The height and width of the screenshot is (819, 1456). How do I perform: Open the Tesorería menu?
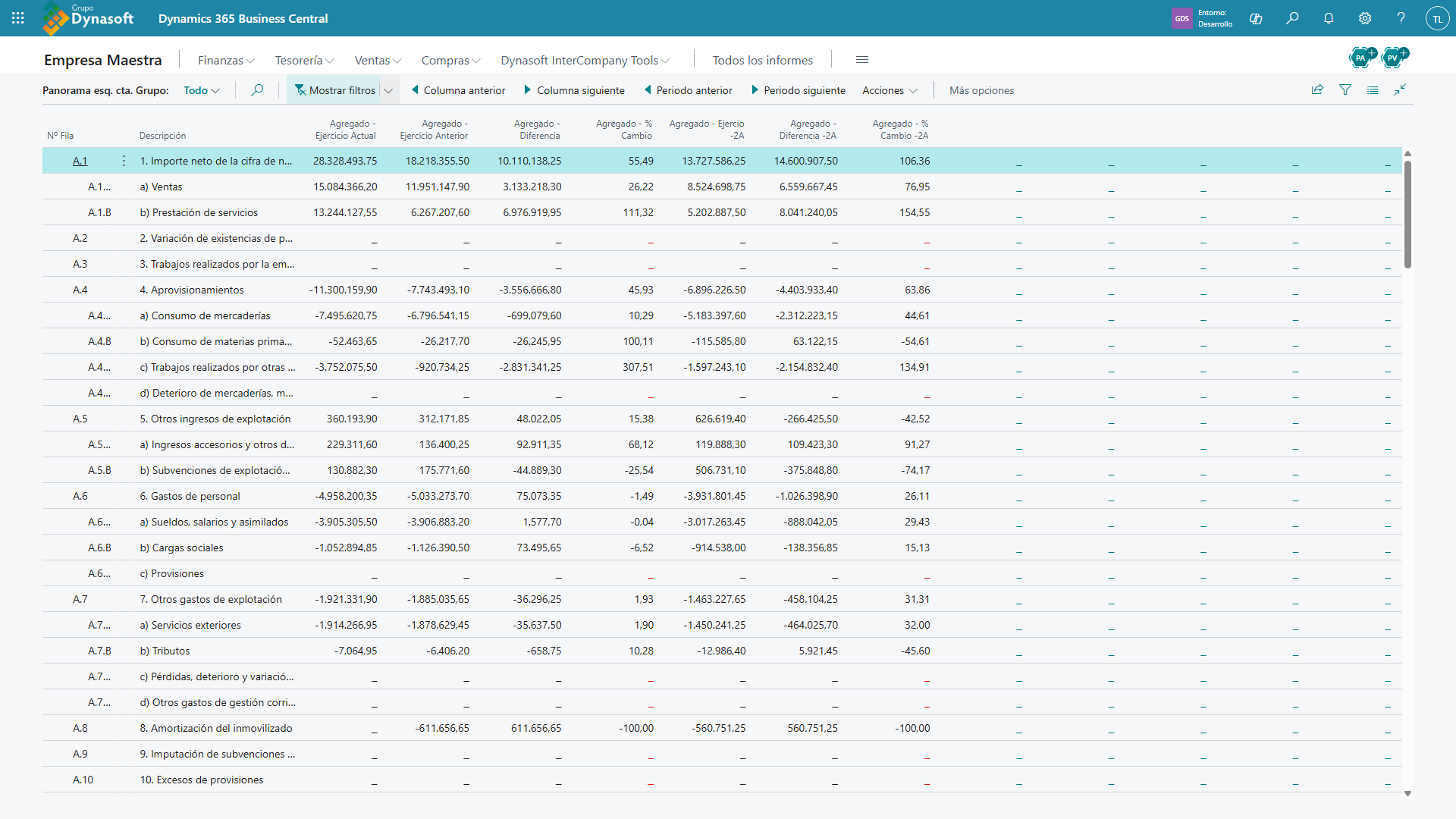304,60
